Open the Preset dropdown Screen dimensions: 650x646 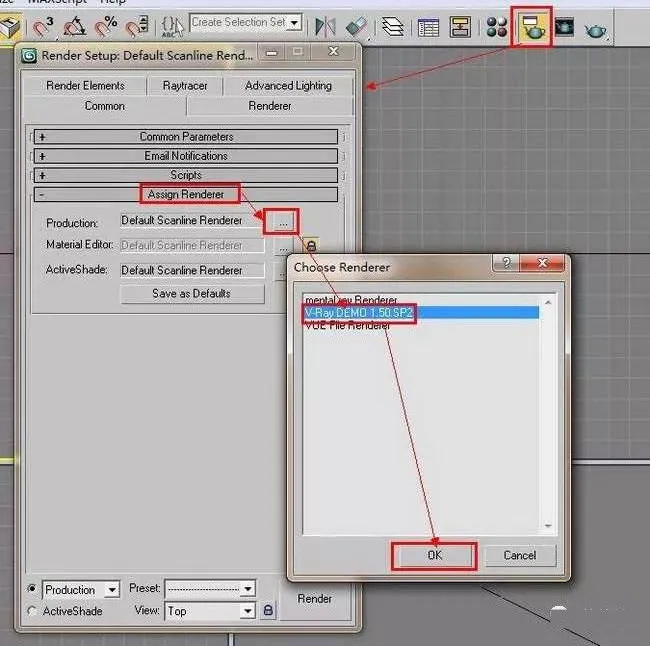247,588
